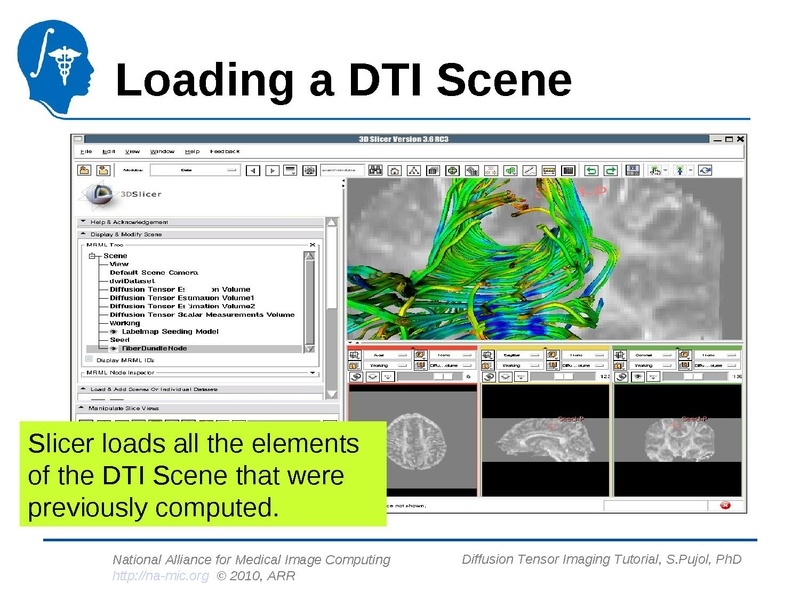Image resolution: width=800 pixels, height=600 pixels.
Task: Select the place fiducial mouse mode
Action: pos(680,170)
